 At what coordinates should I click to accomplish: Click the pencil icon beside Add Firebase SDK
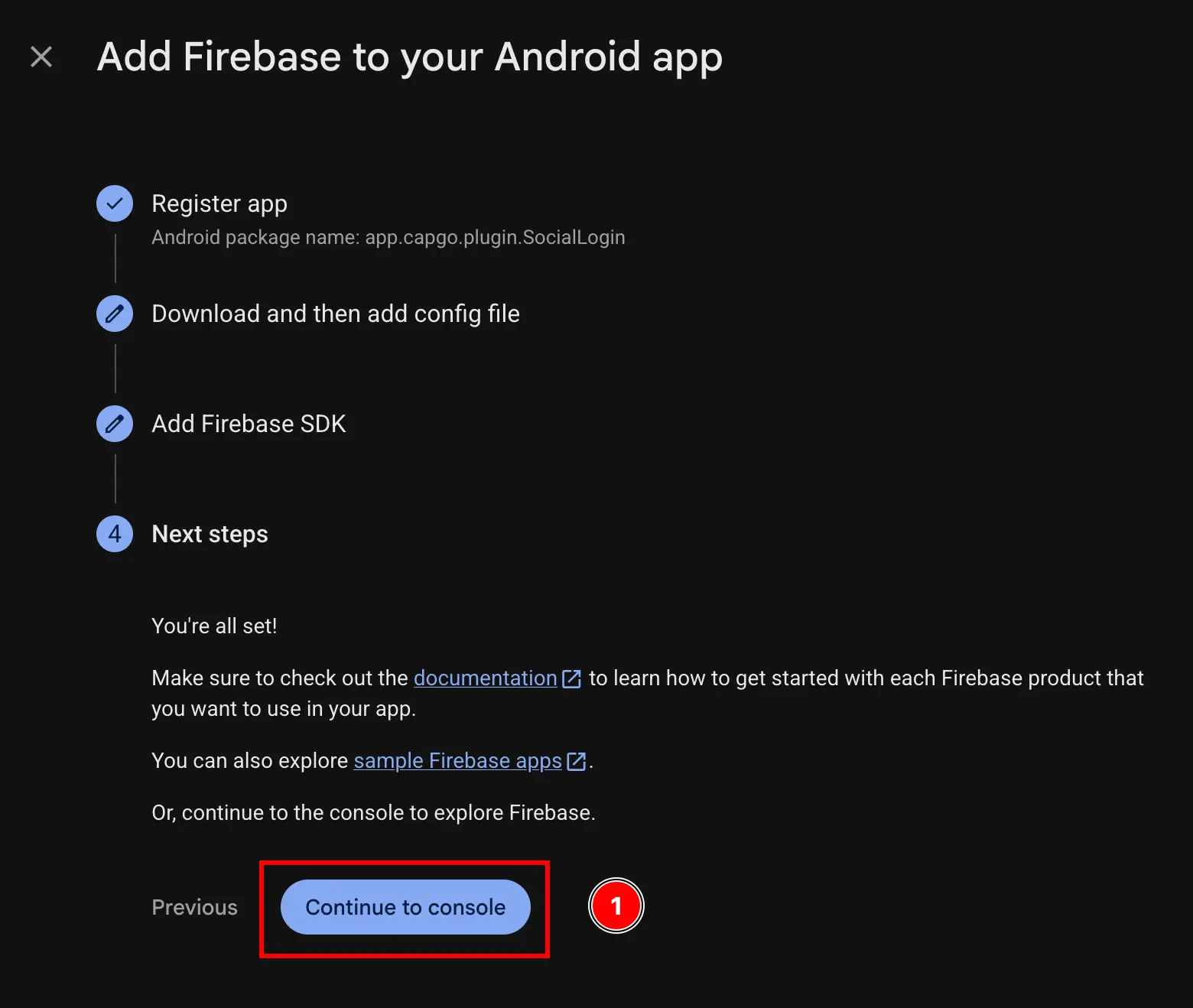click(114, 424)
